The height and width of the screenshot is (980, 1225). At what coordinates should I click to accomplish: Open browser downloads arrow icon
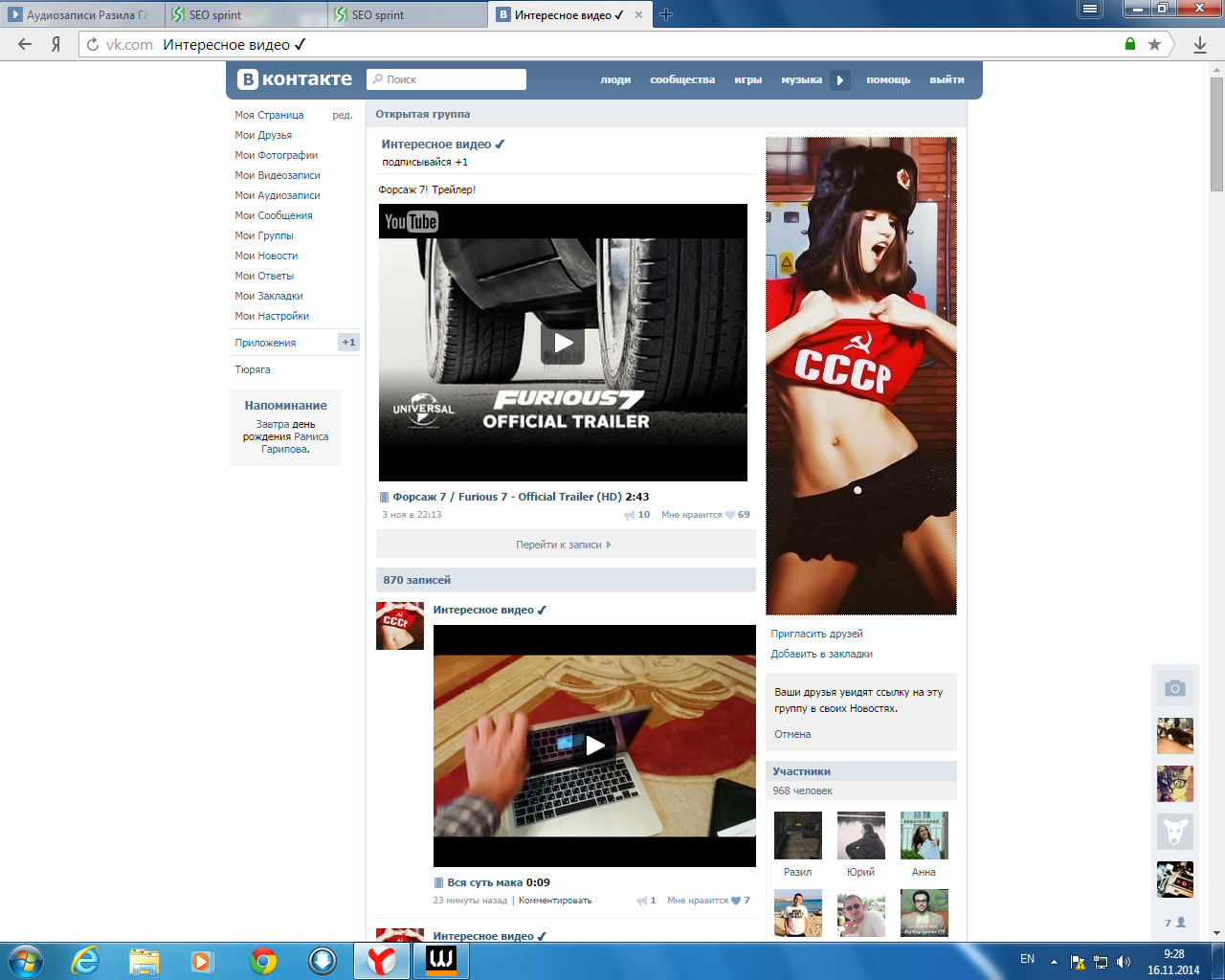click(1200, 44)
